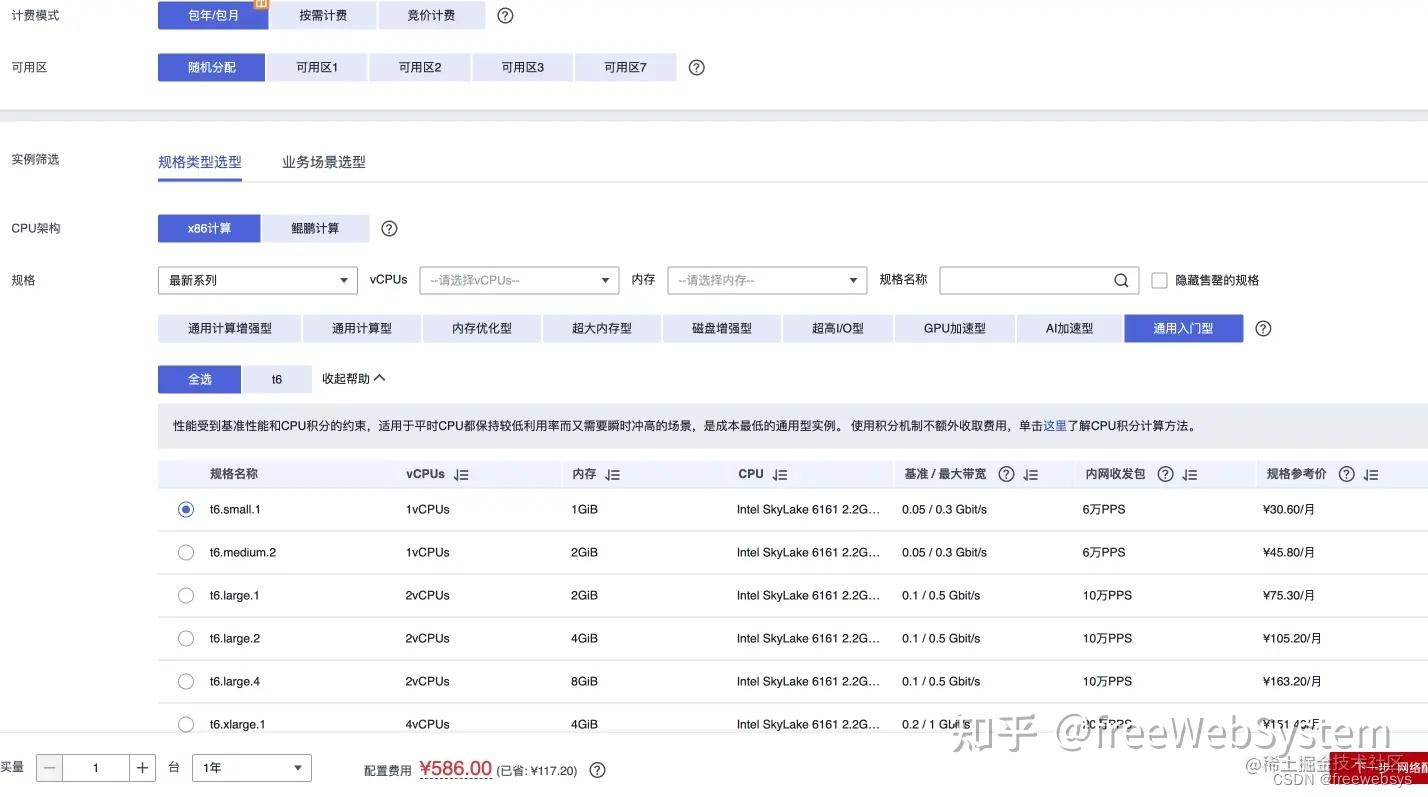Select the 鲲鹏计算 architecture button
1428x797 pixels.
click(316, 228)
